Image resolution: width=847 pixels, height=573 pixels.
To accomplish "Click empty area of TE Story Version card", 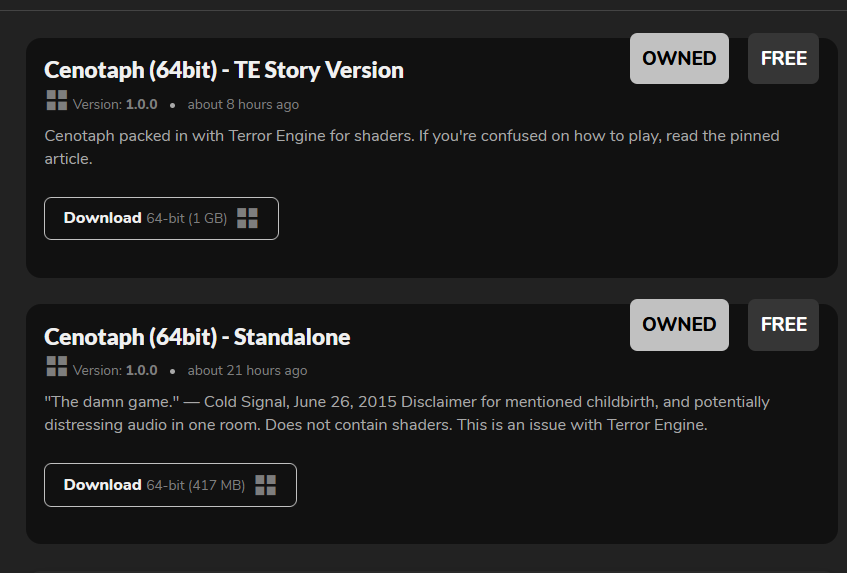I will (540, 227).
